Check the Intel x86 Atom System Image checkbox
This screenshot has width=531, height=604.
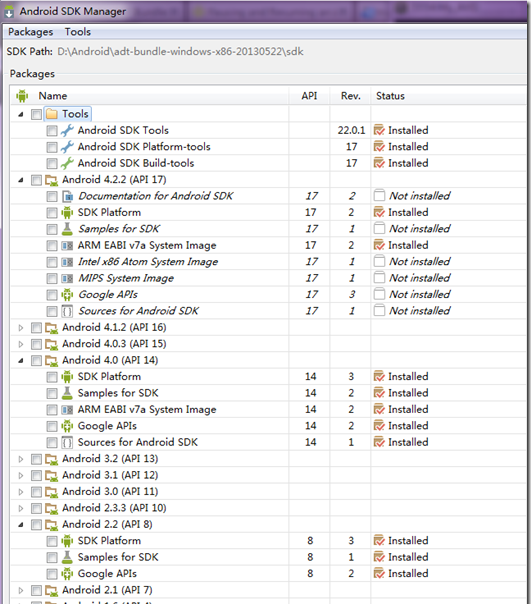click(x=52, y=262)
